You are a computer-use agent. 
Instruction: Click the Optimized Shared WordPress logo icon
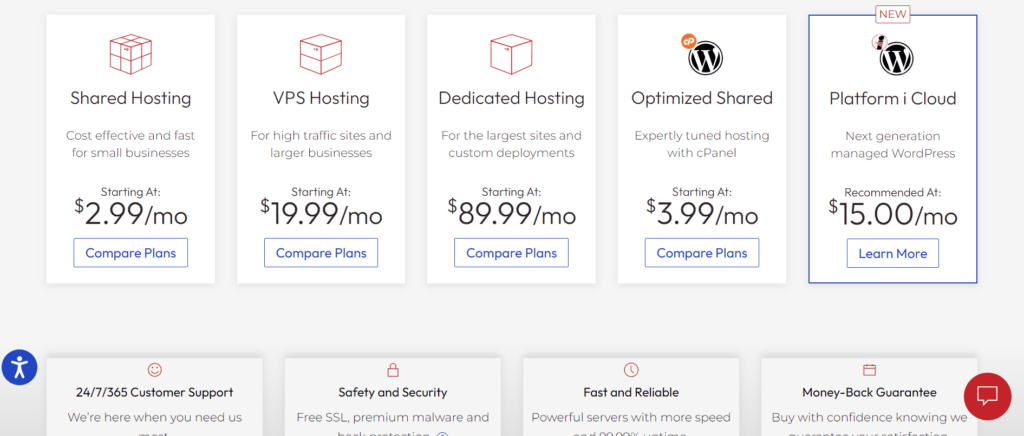click(705, 57)
